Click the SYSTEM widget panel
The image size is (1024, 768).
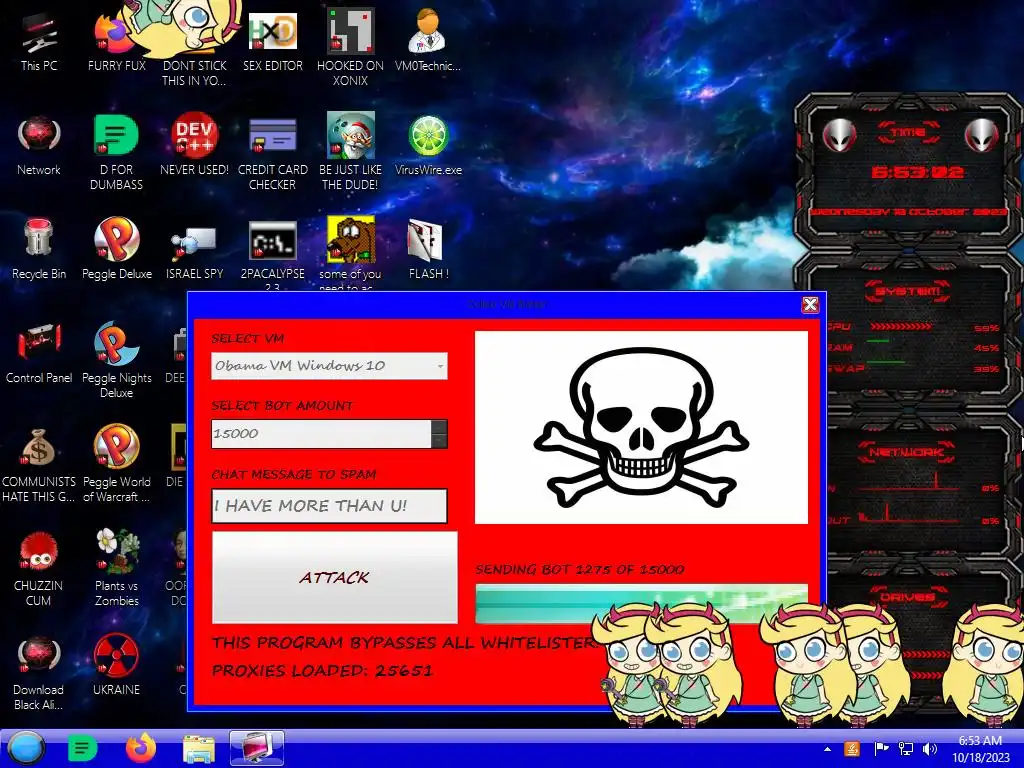click(914, 330)
